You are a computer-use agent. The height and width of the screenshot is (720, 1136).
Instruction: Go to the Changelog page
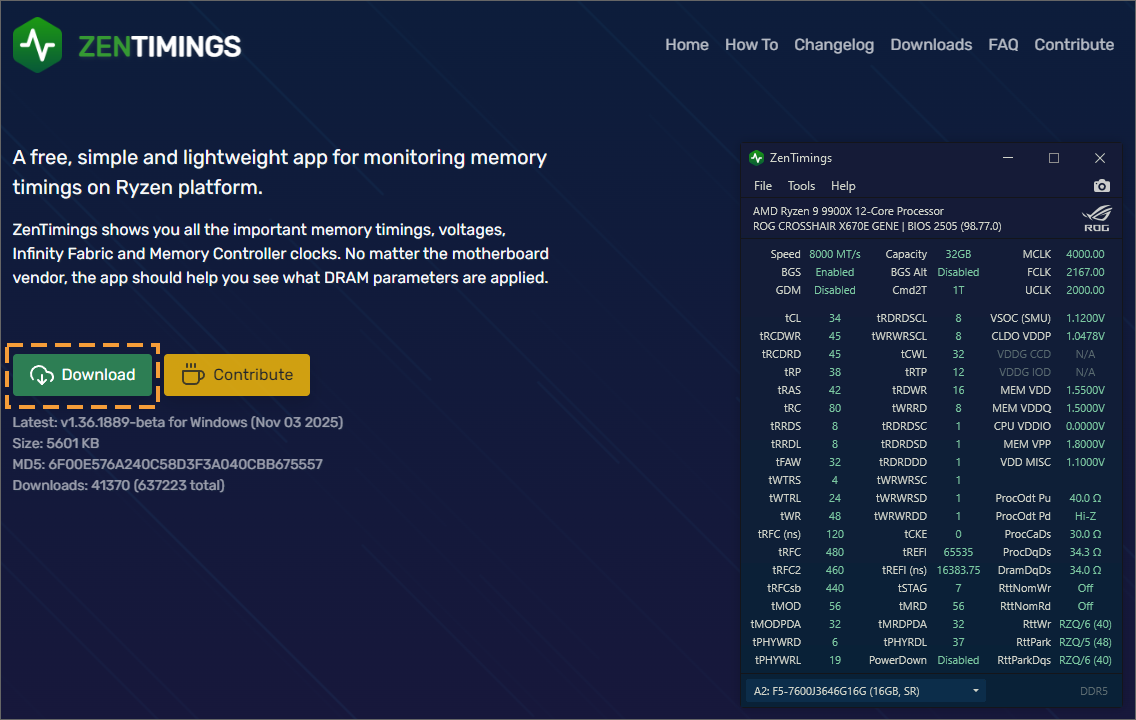[834, 45]
